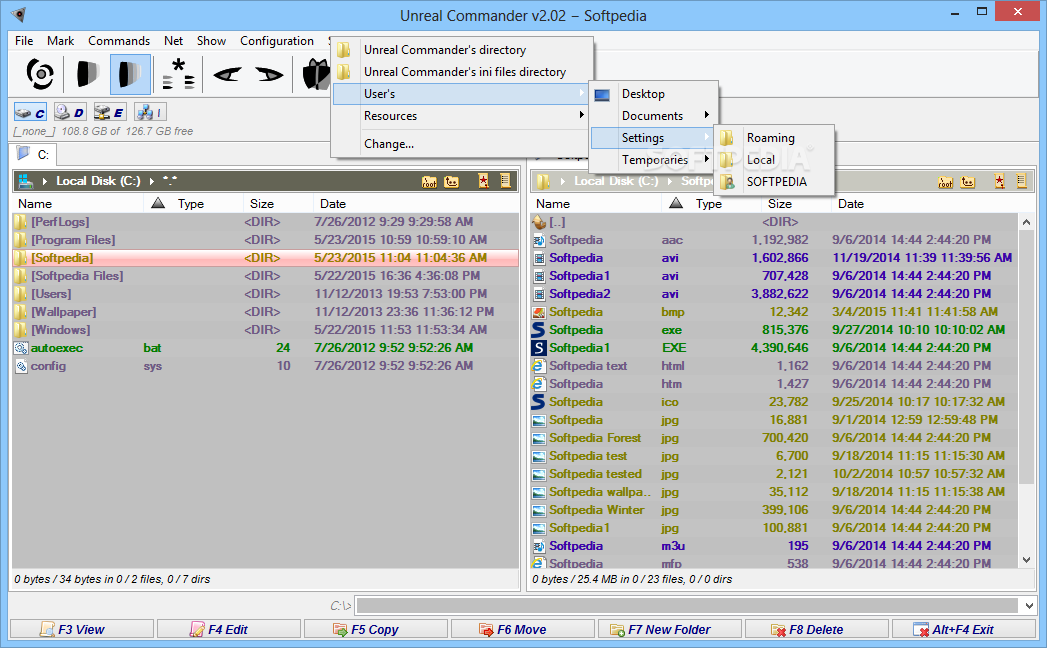Select Local folder entry
The image size is (1047, 648).
[774, 160]
